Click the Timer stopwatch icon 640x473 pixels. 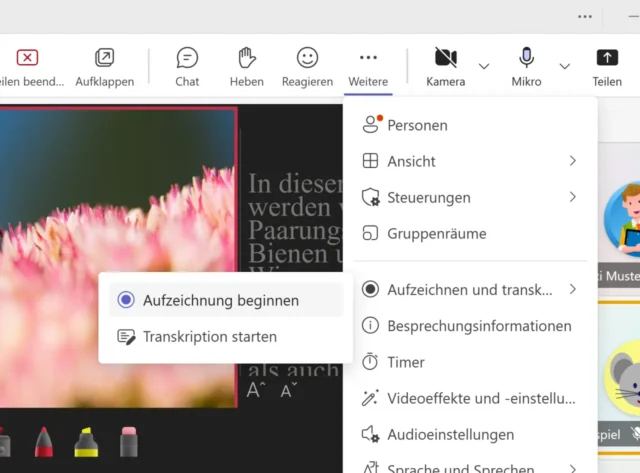click(370, 362)
